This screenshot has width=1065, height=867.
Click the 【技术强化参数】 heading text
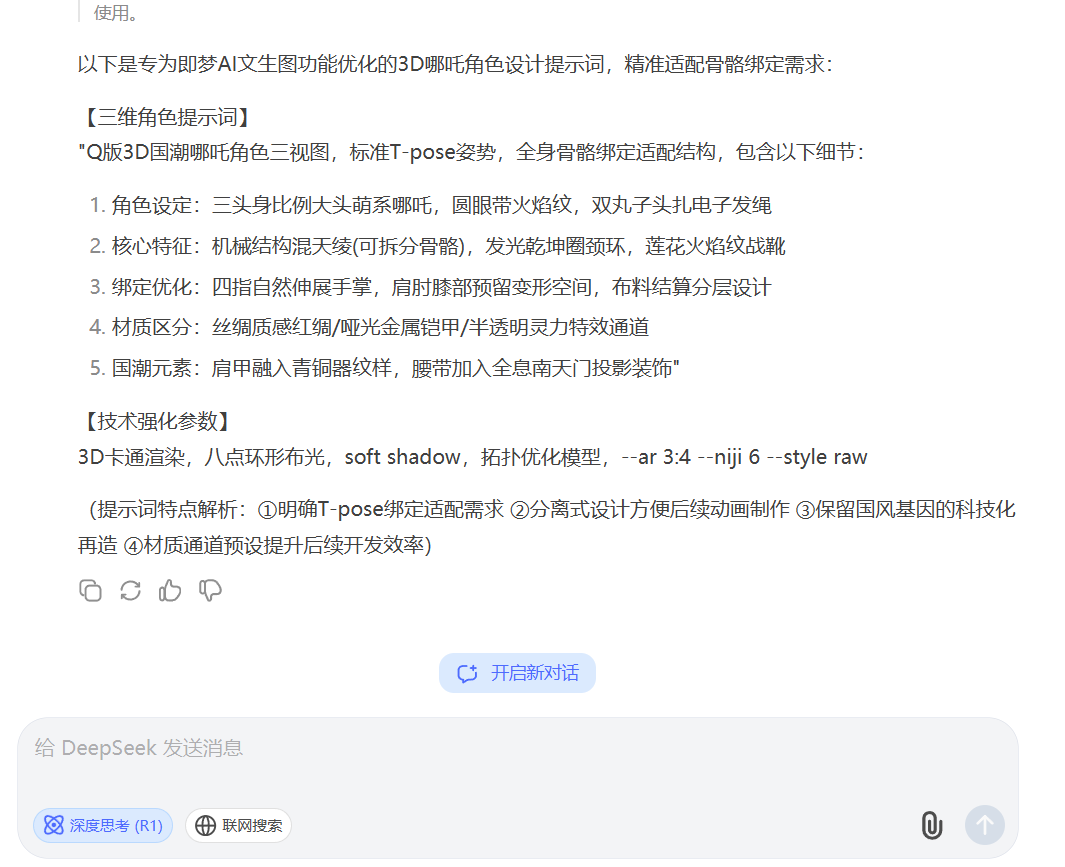coord(157,421)
